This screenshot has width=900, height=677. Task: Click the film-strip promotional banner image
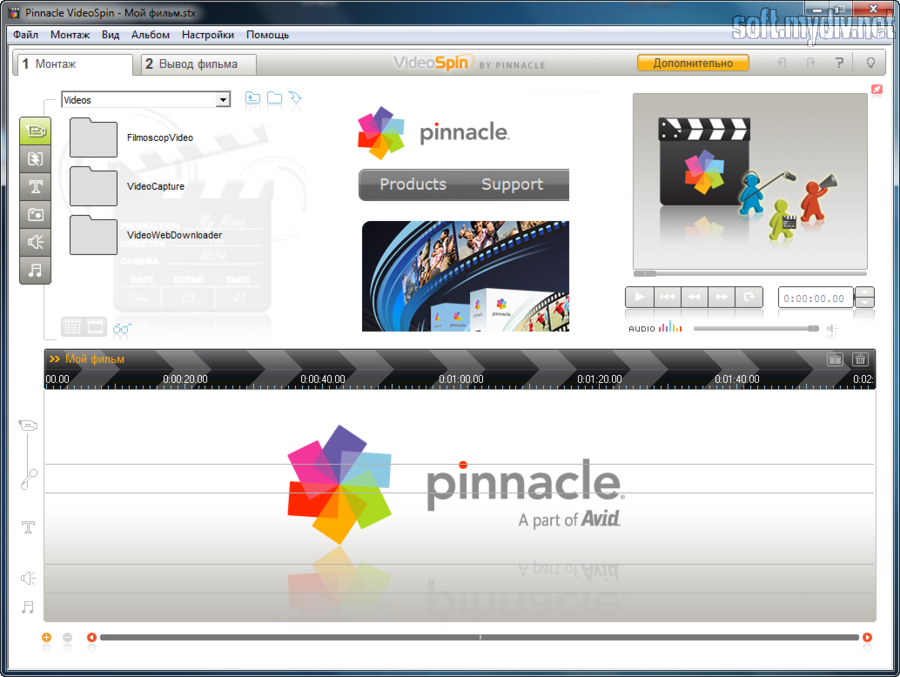coord(465,276)
